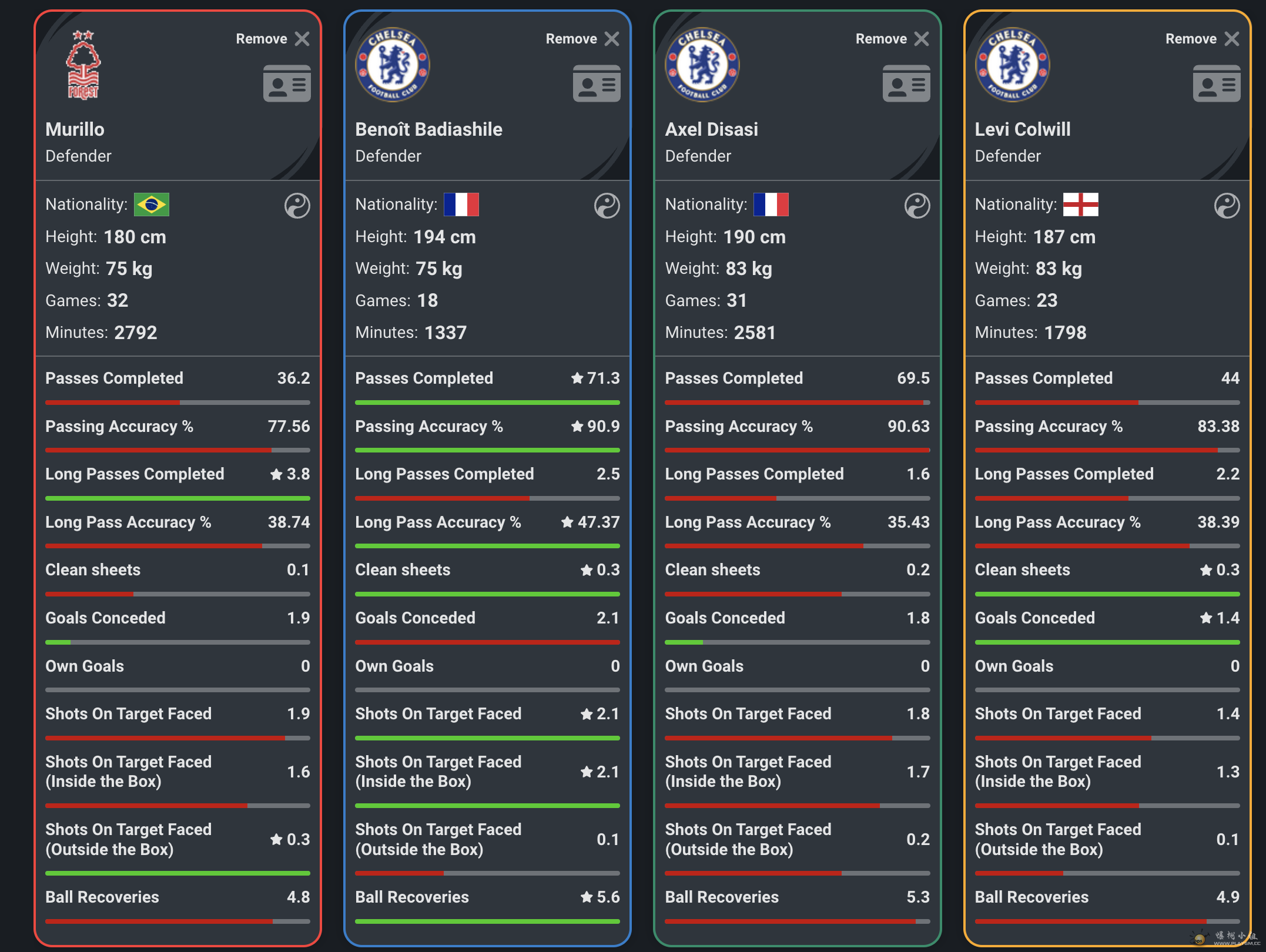Open Benoît Badiashile's profile card icon

(x=597, y=84)
